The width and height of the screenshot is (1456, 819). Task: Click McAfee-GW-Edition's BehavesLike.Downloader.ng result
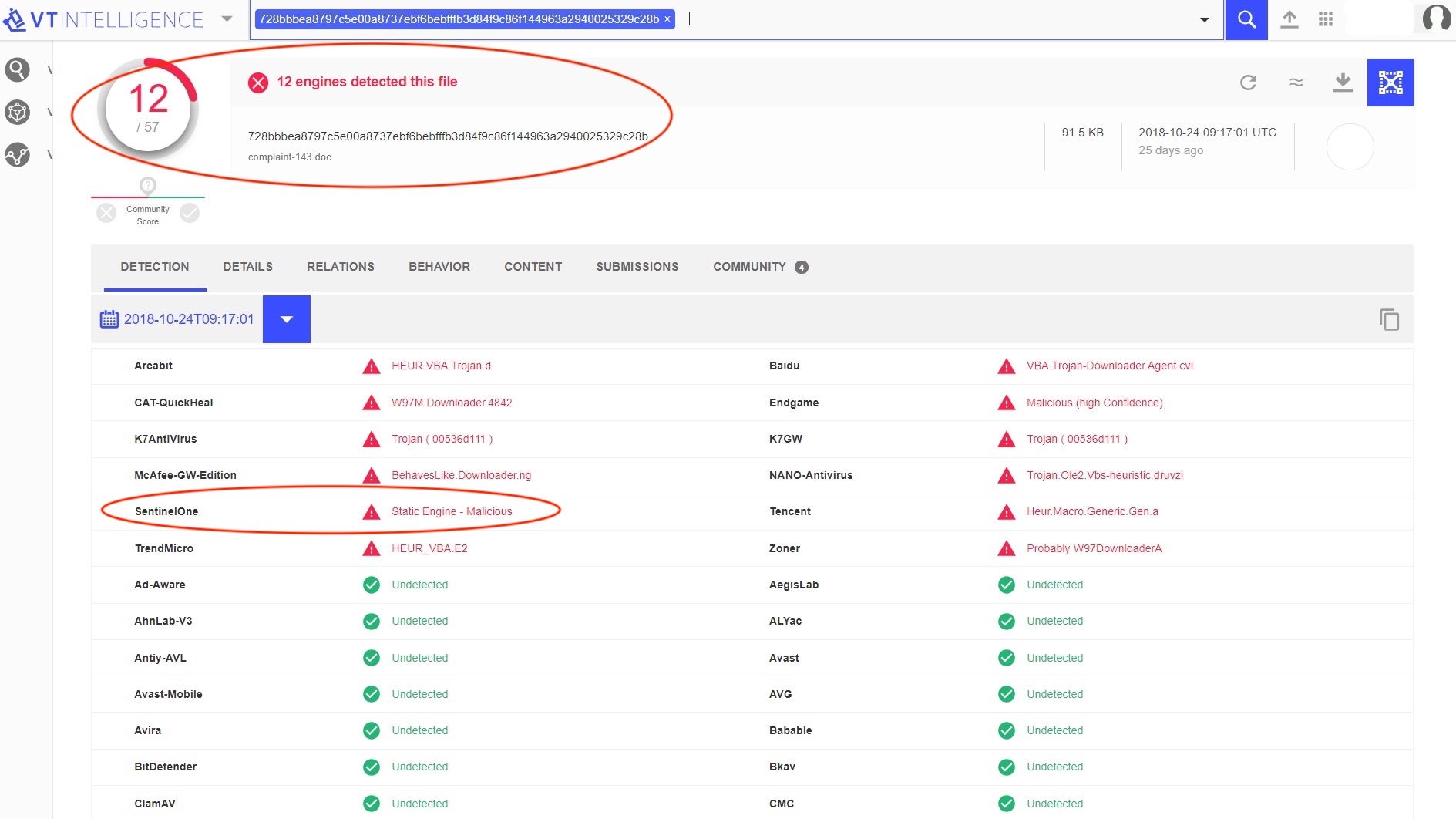462,475
